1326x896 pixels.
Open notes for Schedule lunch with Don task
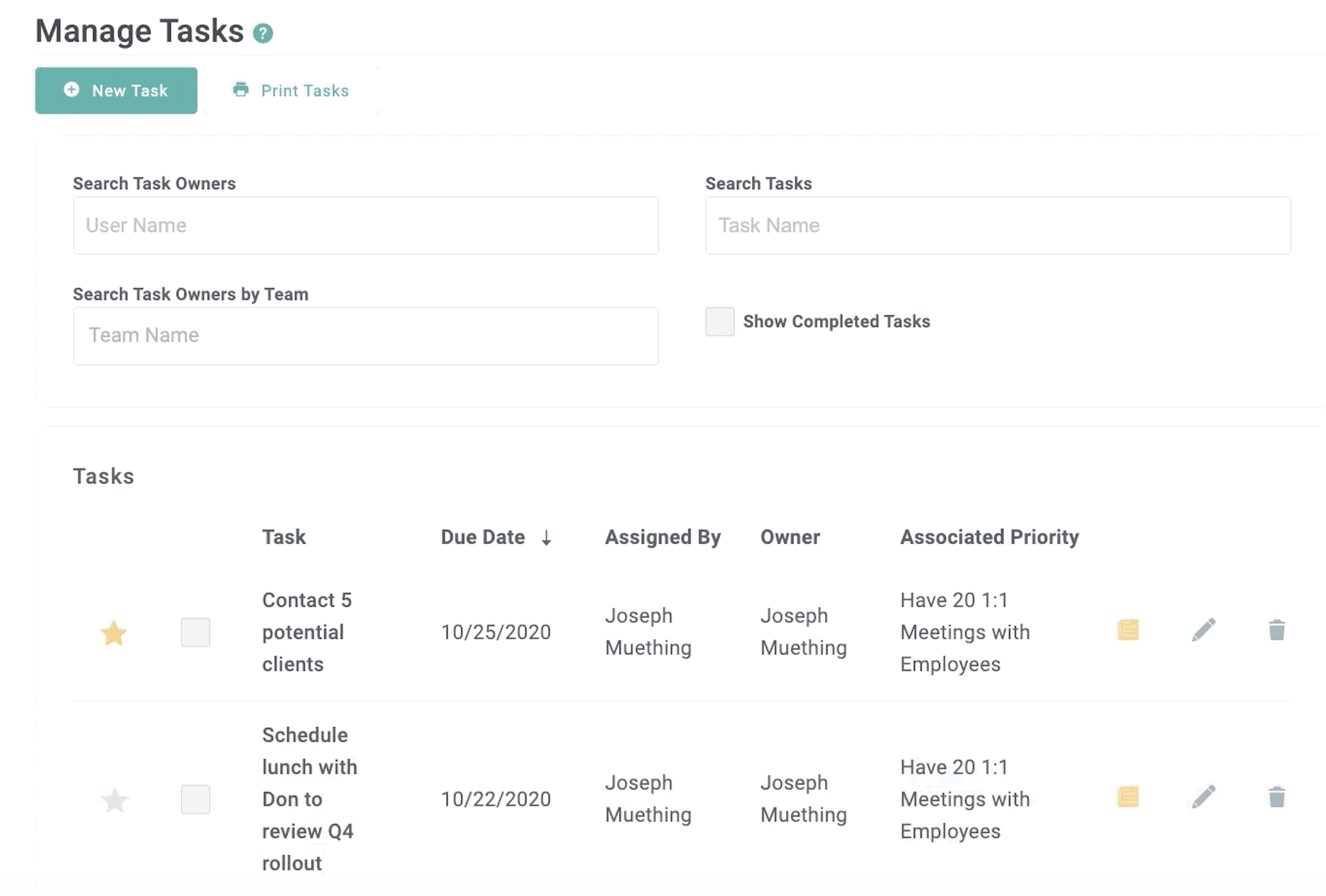(x=1127, y=797)
